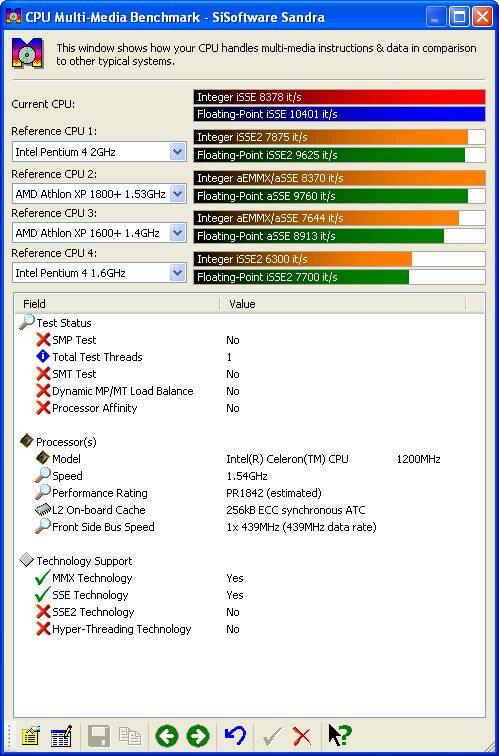This screenshot has width=499, height=756.
Task: Click the grayed checkmark OK icon
Action: point(272,736)
